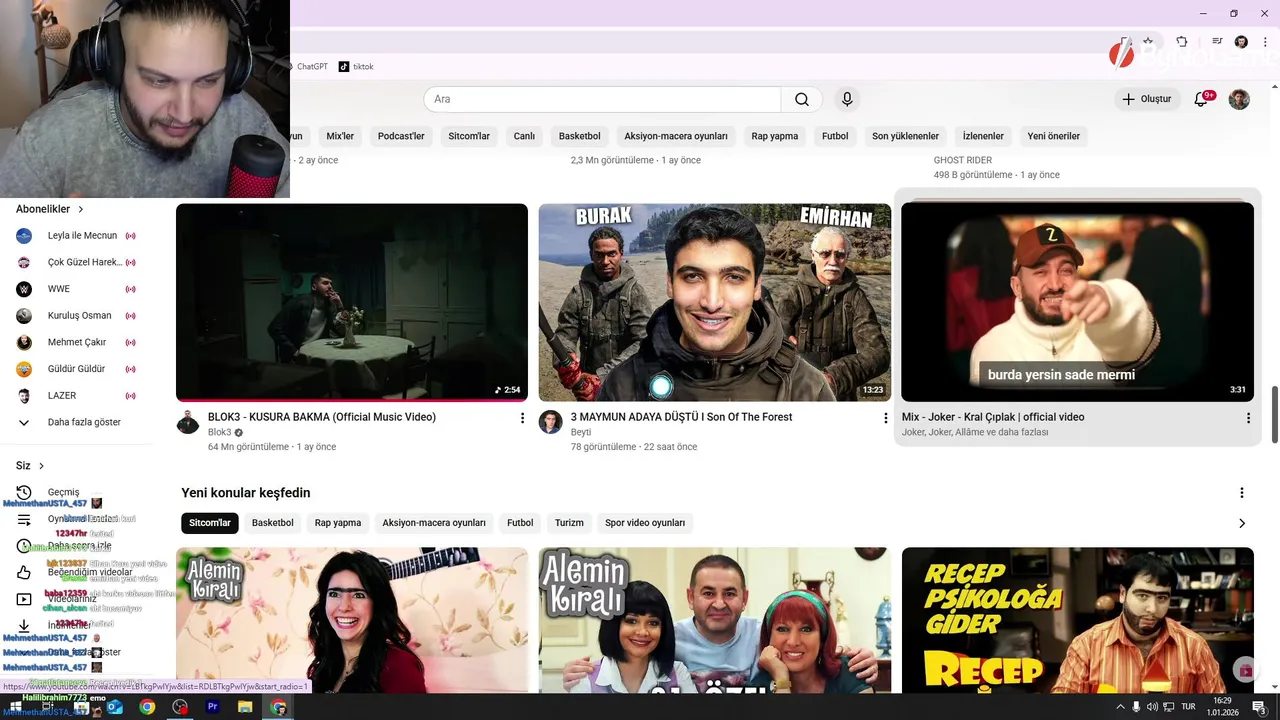Image resolution: width=1280 pixels, height=720 pixels.
Task: Open the YouTube account avatar menu
Action: pos(1239,99)
